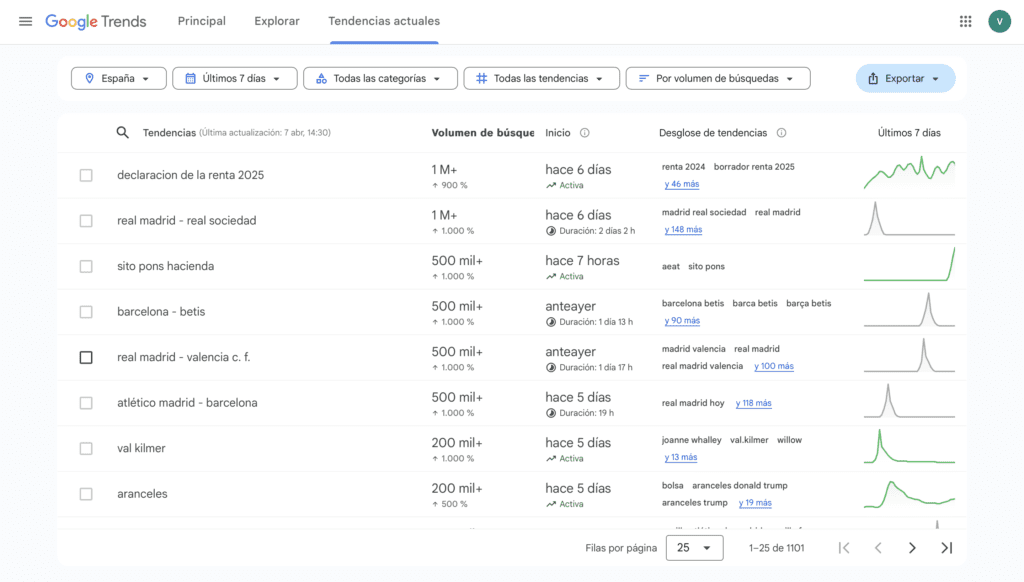
Task: Click the 'aranceles donald trump' breakdown term
Action: point(740,485)
